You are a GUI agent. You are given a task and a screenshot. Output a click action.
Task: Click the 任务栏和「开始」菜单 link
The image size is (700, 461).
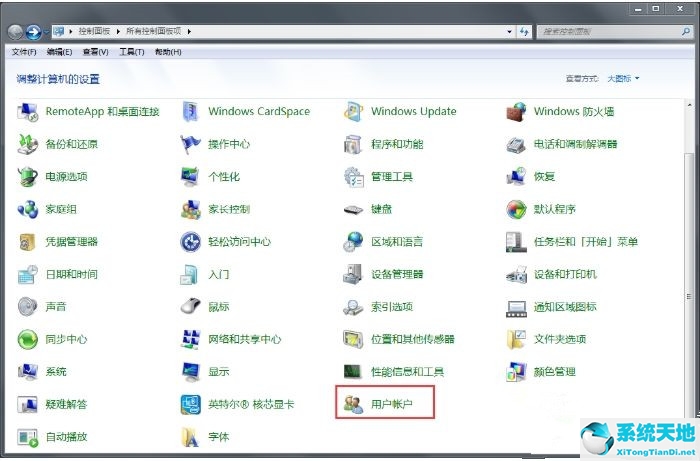click(x=586, y=242)
